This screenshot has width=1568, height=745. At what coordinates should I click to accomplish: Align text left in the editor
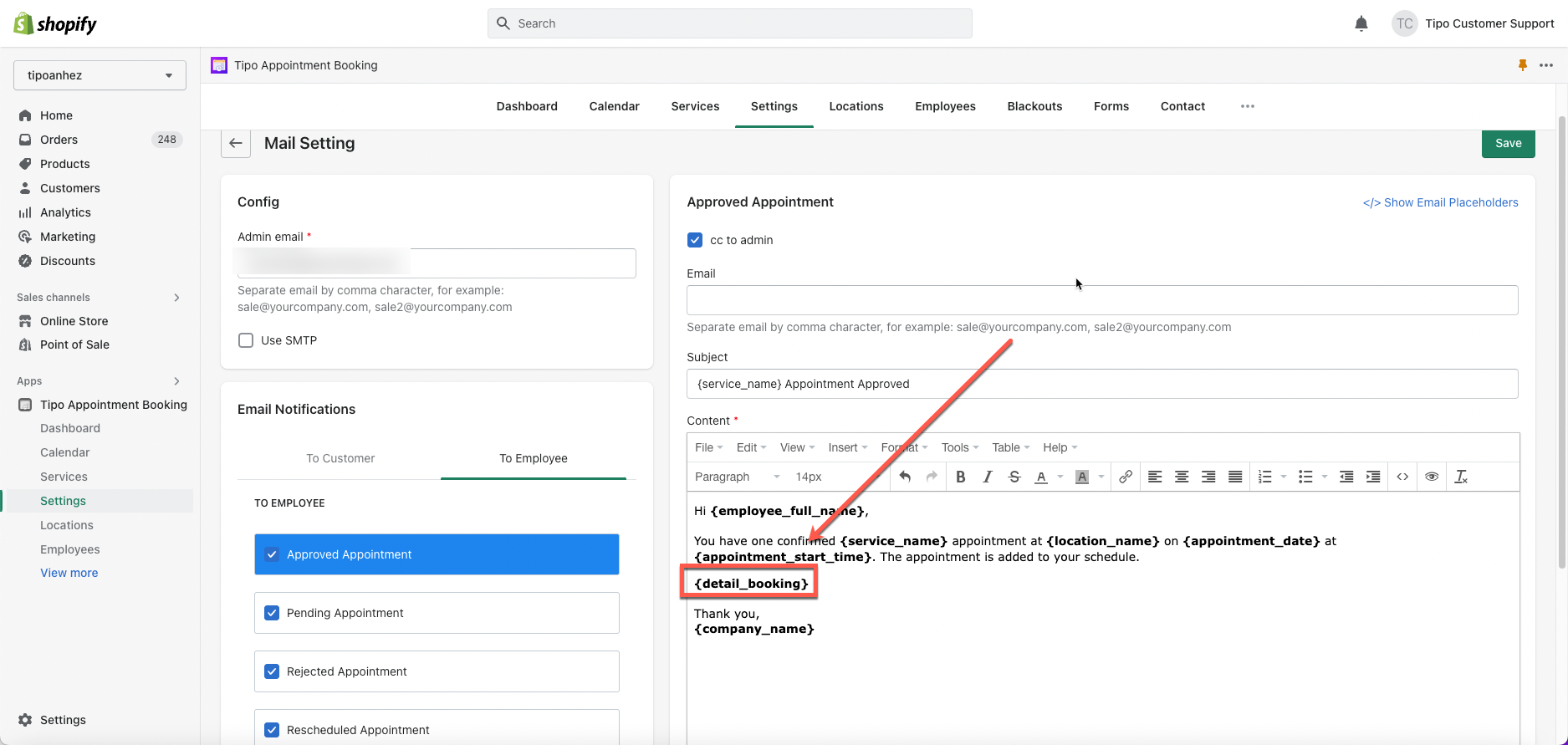[x=1155, y=477]
